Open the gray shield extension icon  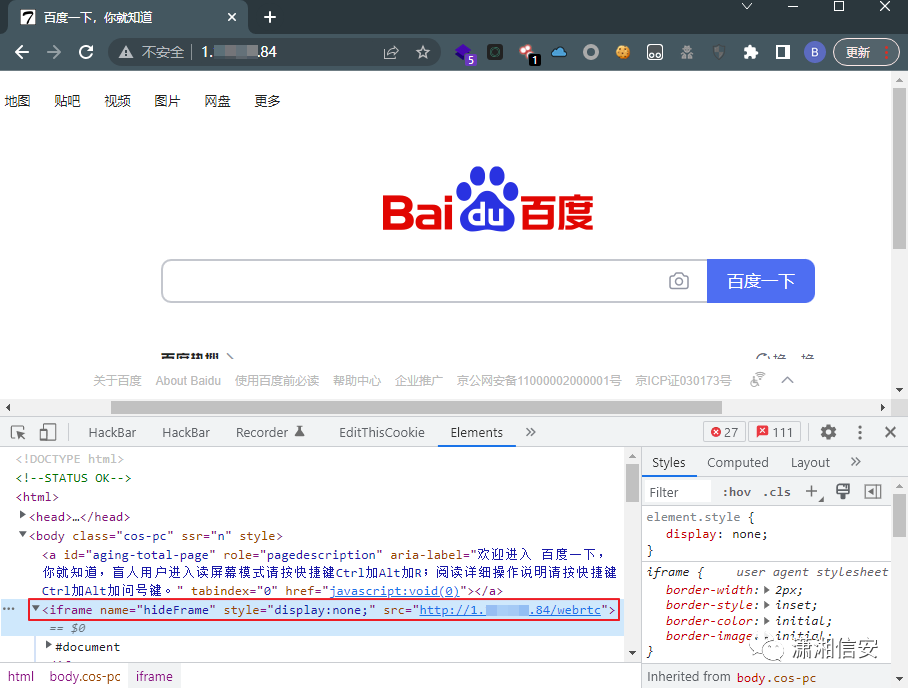click(719, 53)
